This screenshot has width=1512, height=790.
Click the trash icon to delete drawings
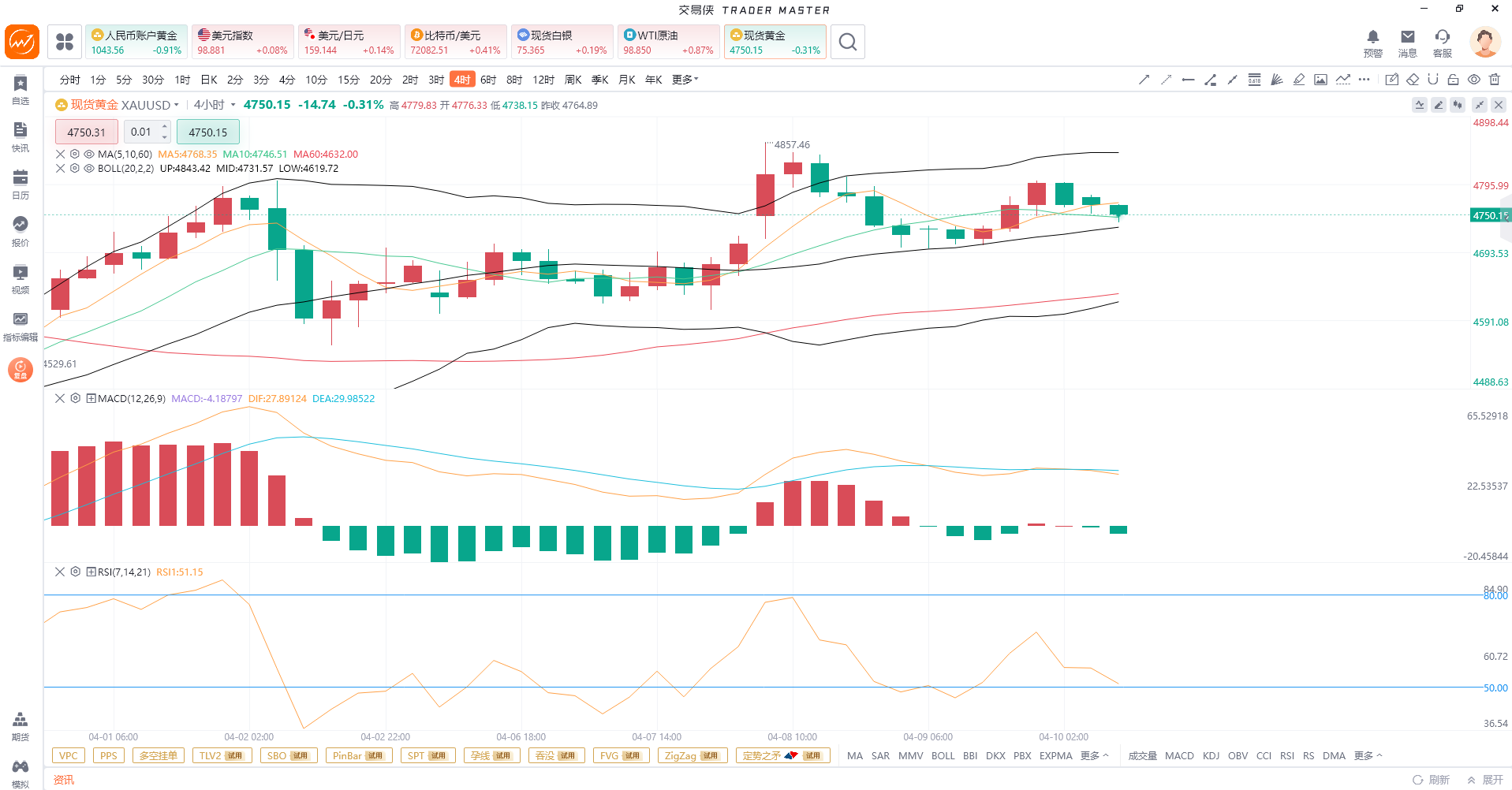[x=1495, y=80]
